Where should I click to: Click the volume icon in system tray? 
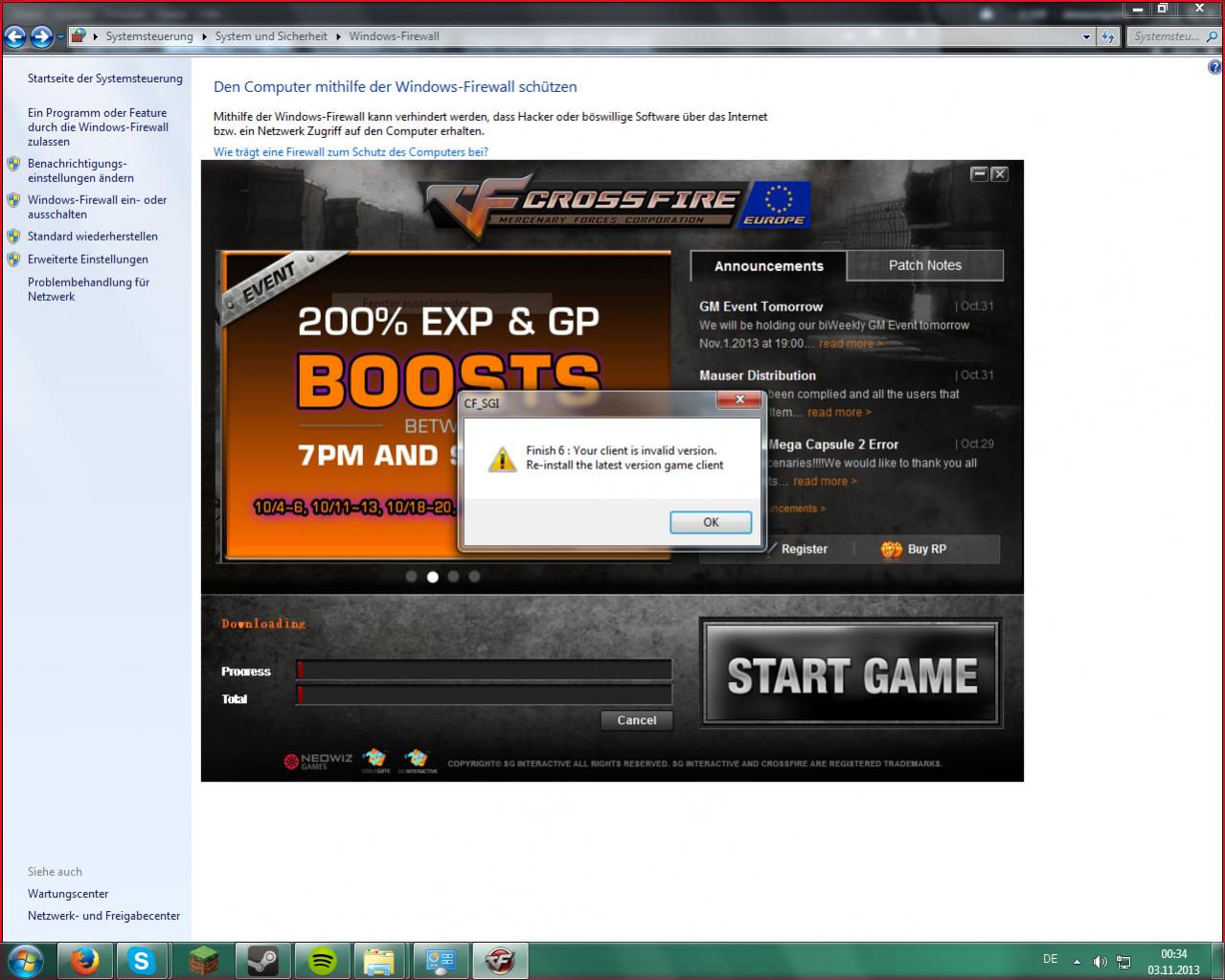tap(1100, 961)
